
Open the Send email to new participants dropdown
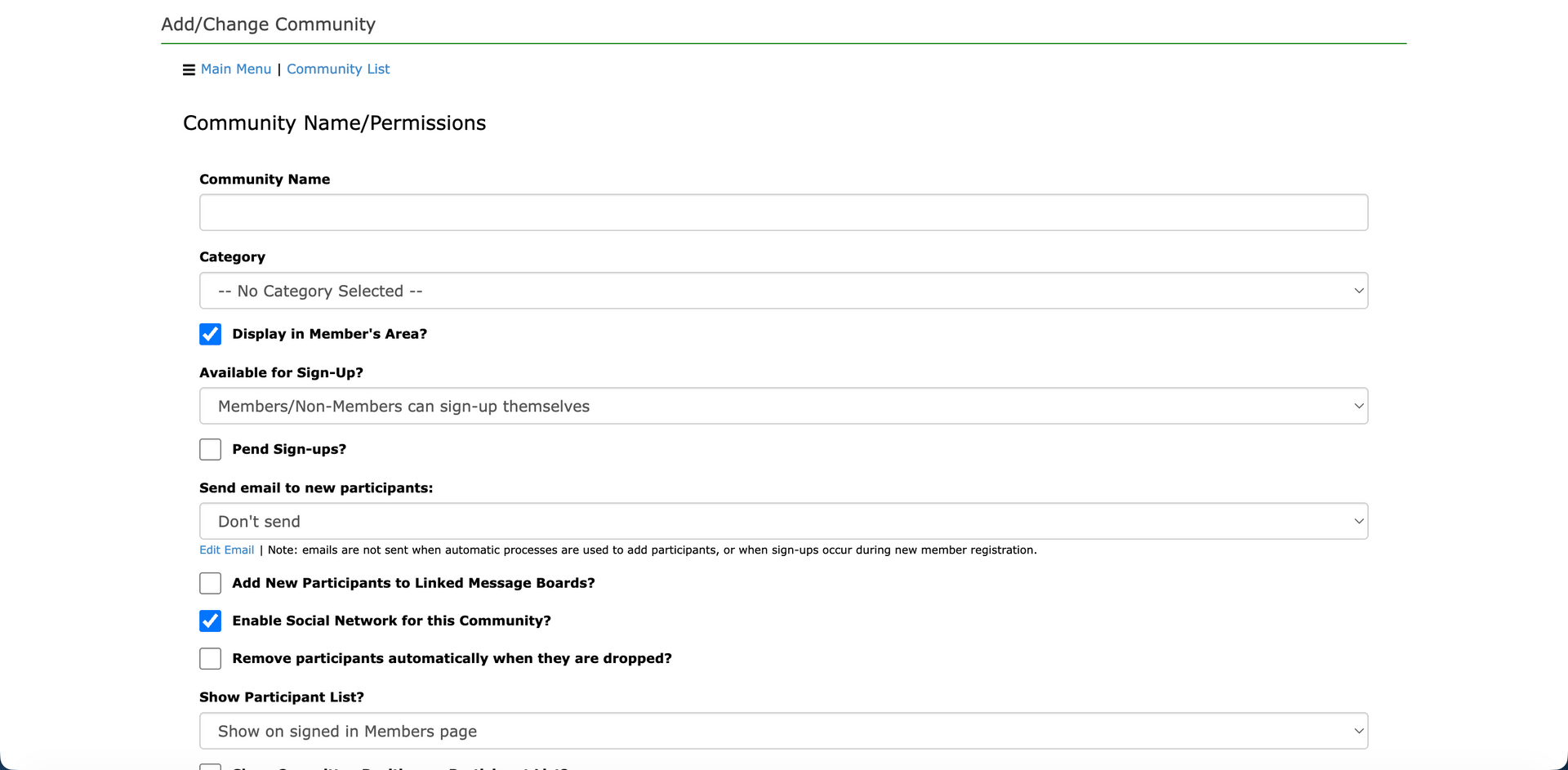(x=783, y=520)
